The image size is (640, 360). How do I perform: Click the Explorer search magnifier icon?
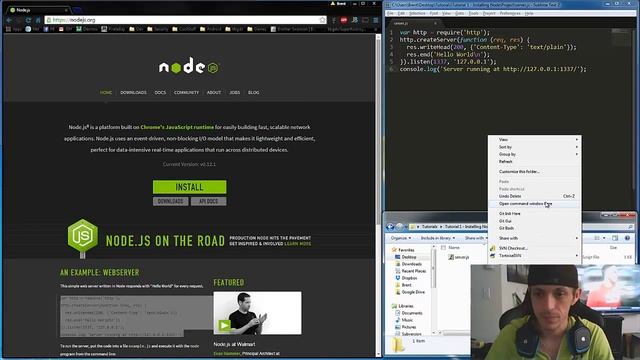(x=631, y=227)
